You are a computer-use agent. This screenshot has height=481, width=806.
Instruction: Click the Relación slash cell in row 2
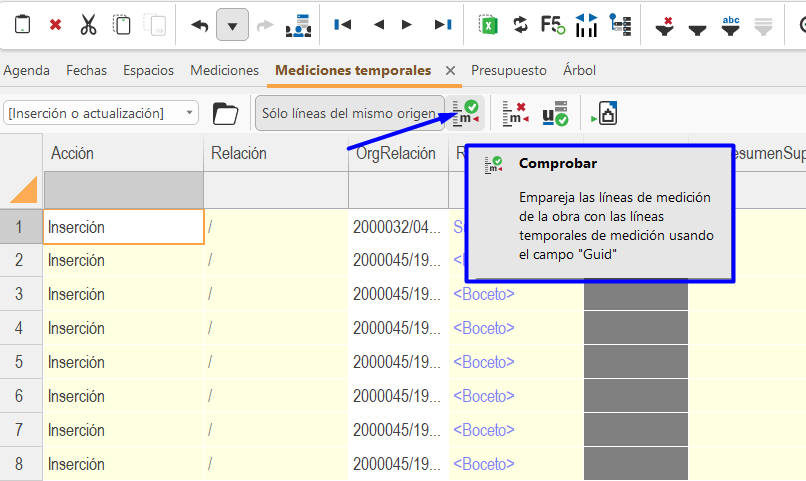click(x=276, y=260)
